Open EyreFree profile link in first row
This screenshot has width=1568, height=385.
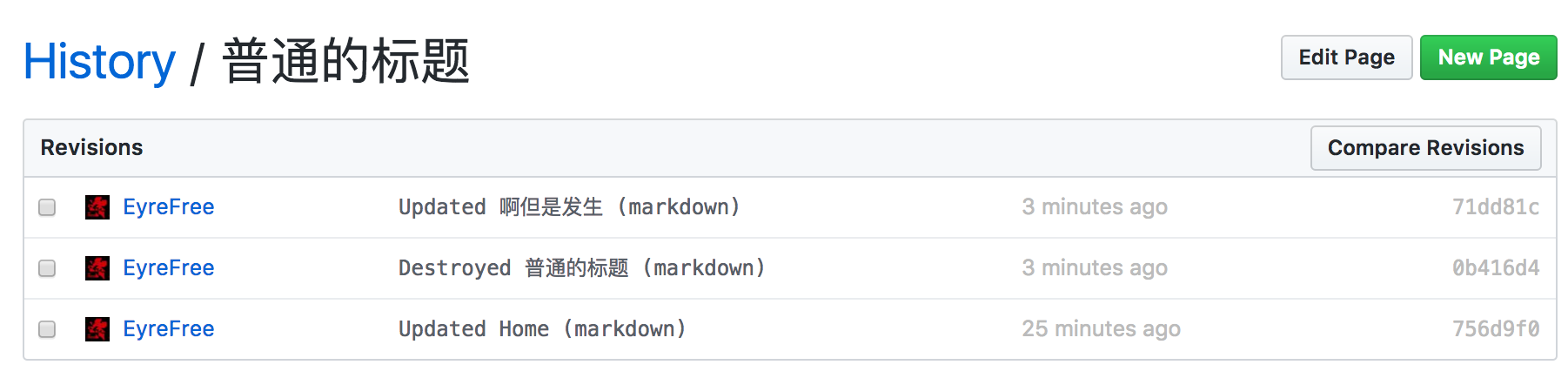[168, 207]
